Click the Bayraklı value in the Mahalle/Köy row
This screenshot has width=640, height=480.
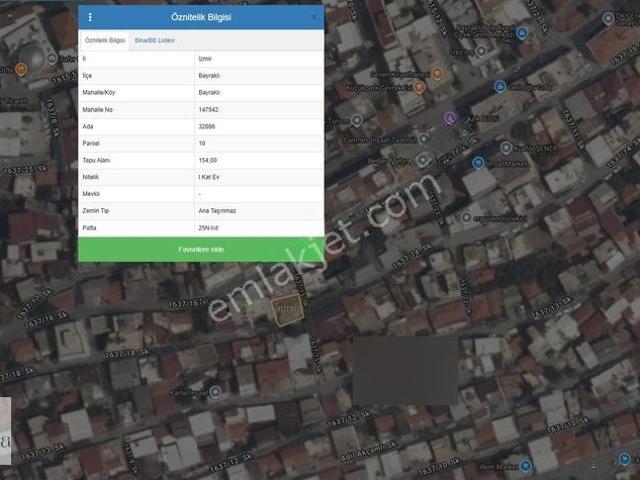(x=209, y=93)
